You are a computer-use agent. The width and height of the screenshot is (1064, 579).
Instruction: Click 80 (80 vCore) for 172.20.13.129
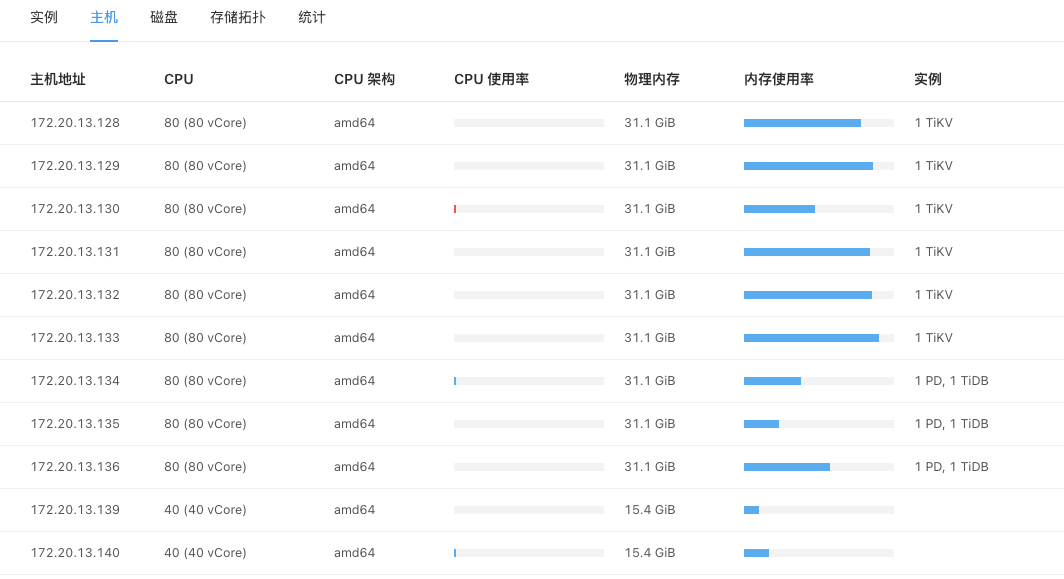click(205, 166)
